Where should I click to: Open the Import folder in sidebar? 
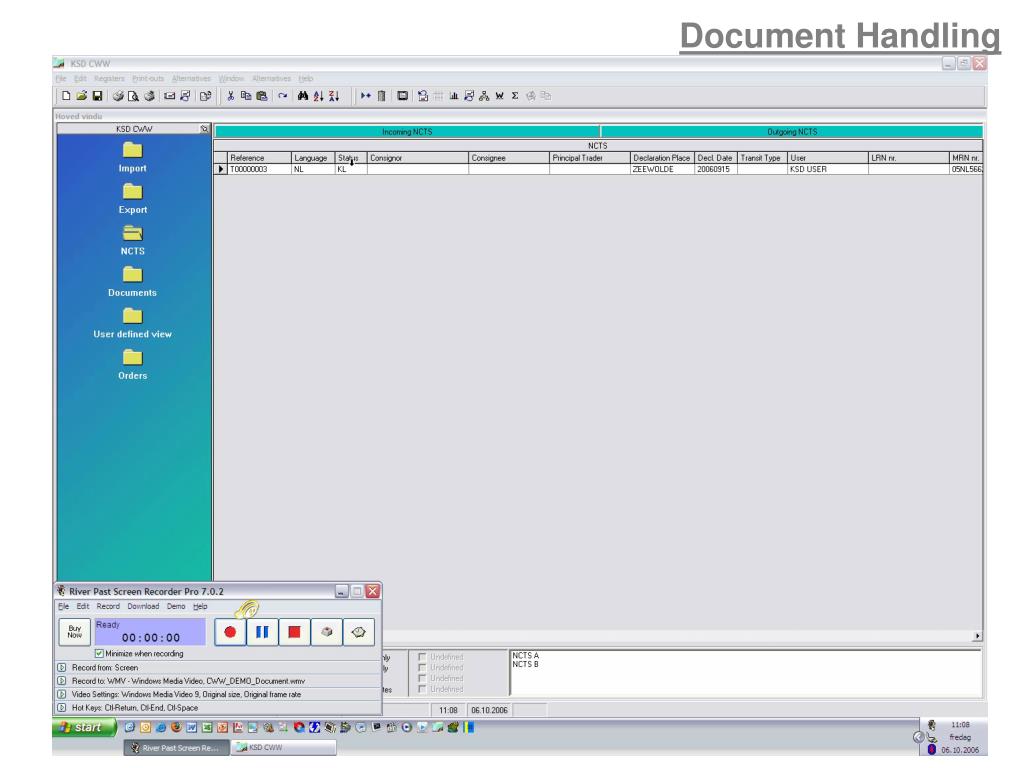pyautogui.click(x=133, y=157)
